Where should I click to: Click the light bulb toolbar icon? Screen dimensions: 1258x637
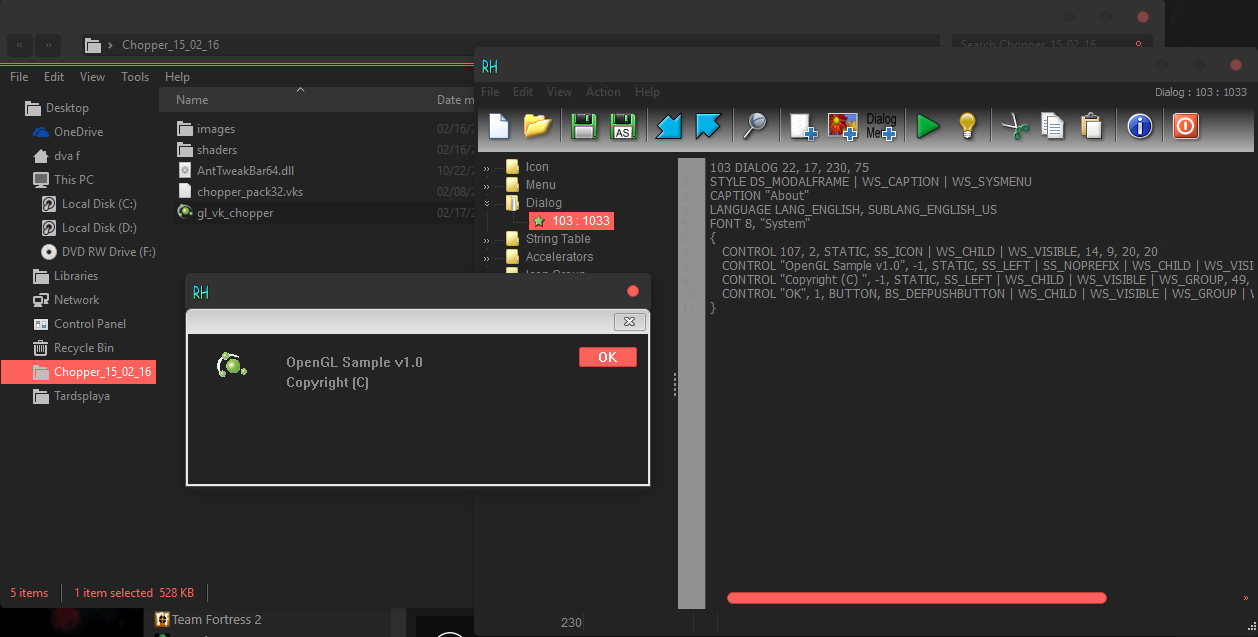click(x=967, y=126)
